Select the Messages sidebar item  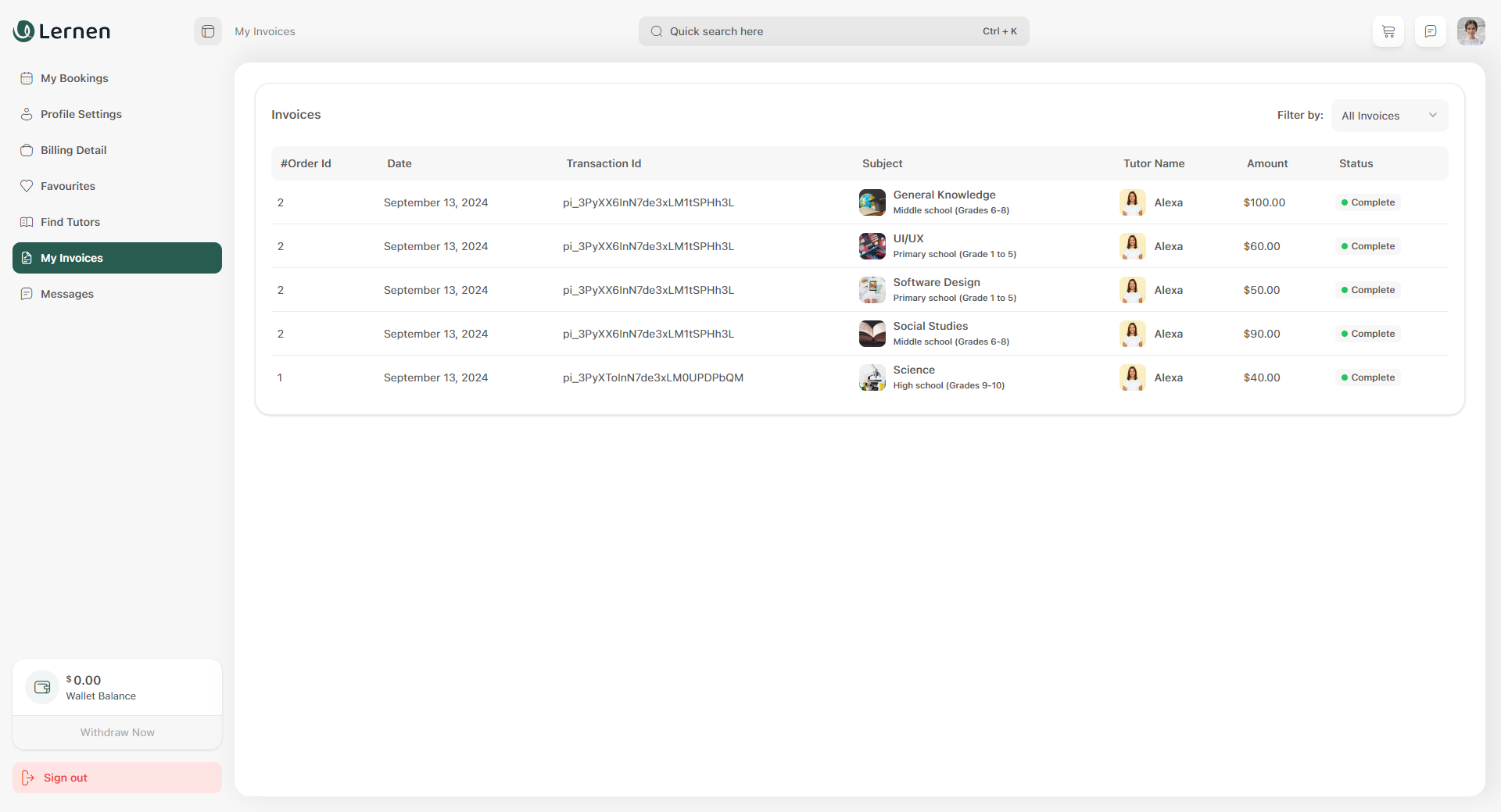pos(69,294)
